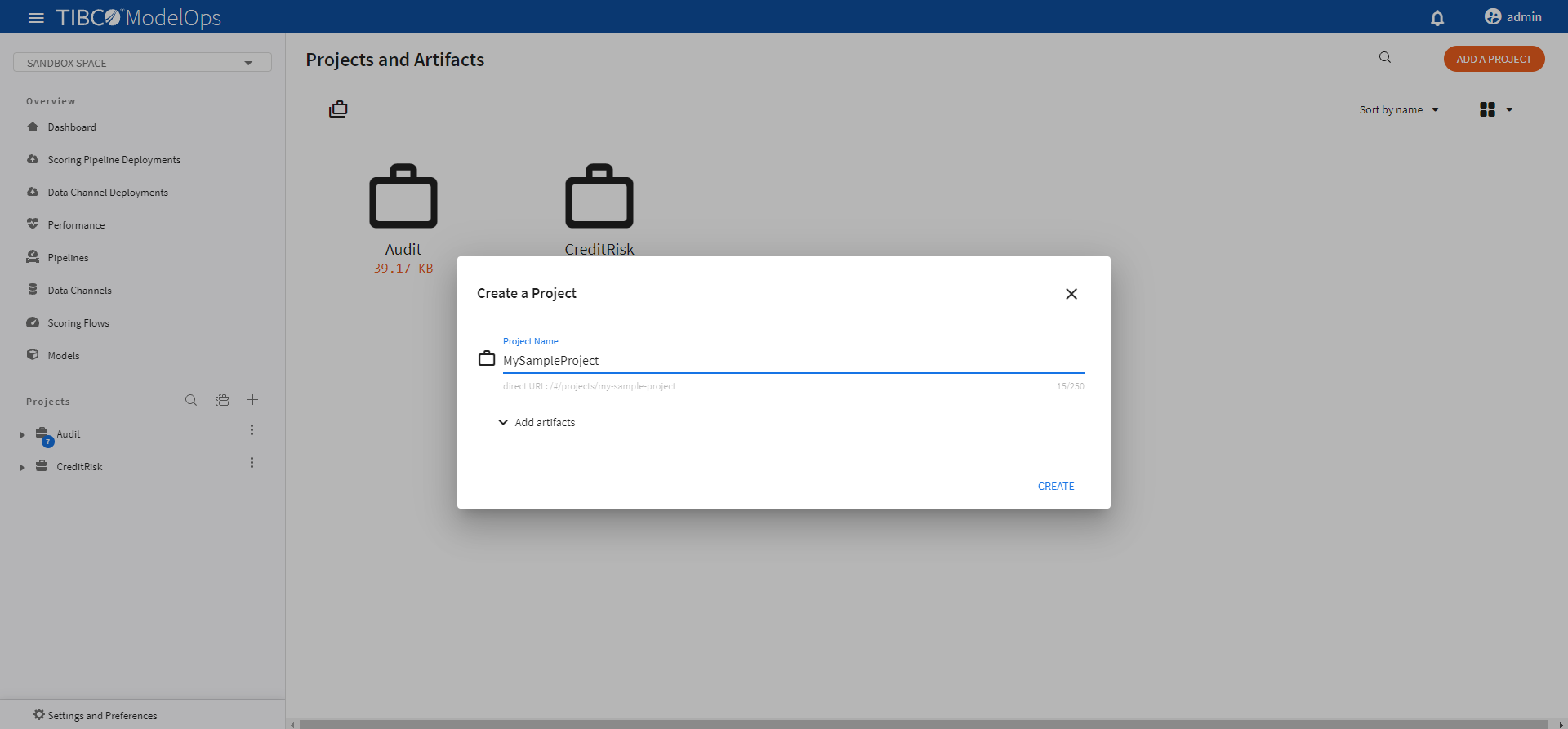Click the search icon in sidebar Projects section
The image size is (1568, 729).
(191, 400)
